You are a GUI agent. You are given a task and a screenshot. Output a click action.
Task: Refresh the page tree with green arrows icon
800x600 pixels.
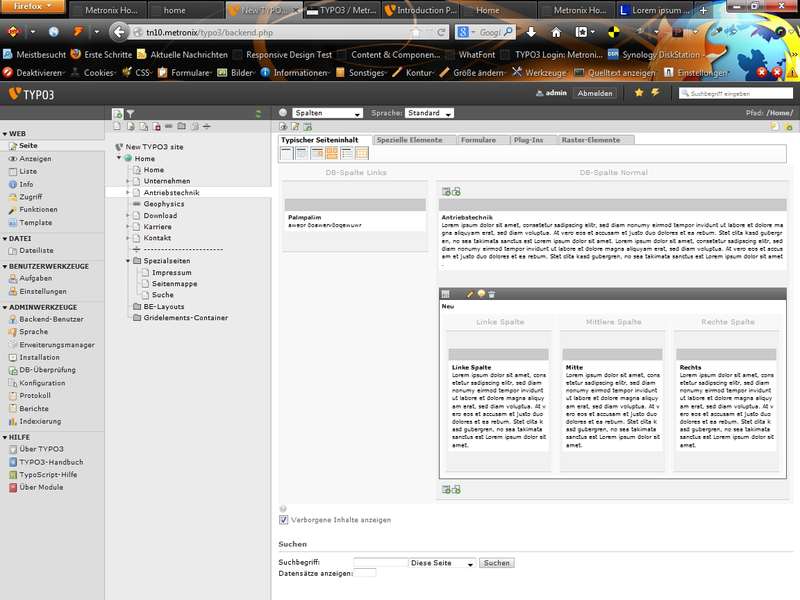click(259, 114)
